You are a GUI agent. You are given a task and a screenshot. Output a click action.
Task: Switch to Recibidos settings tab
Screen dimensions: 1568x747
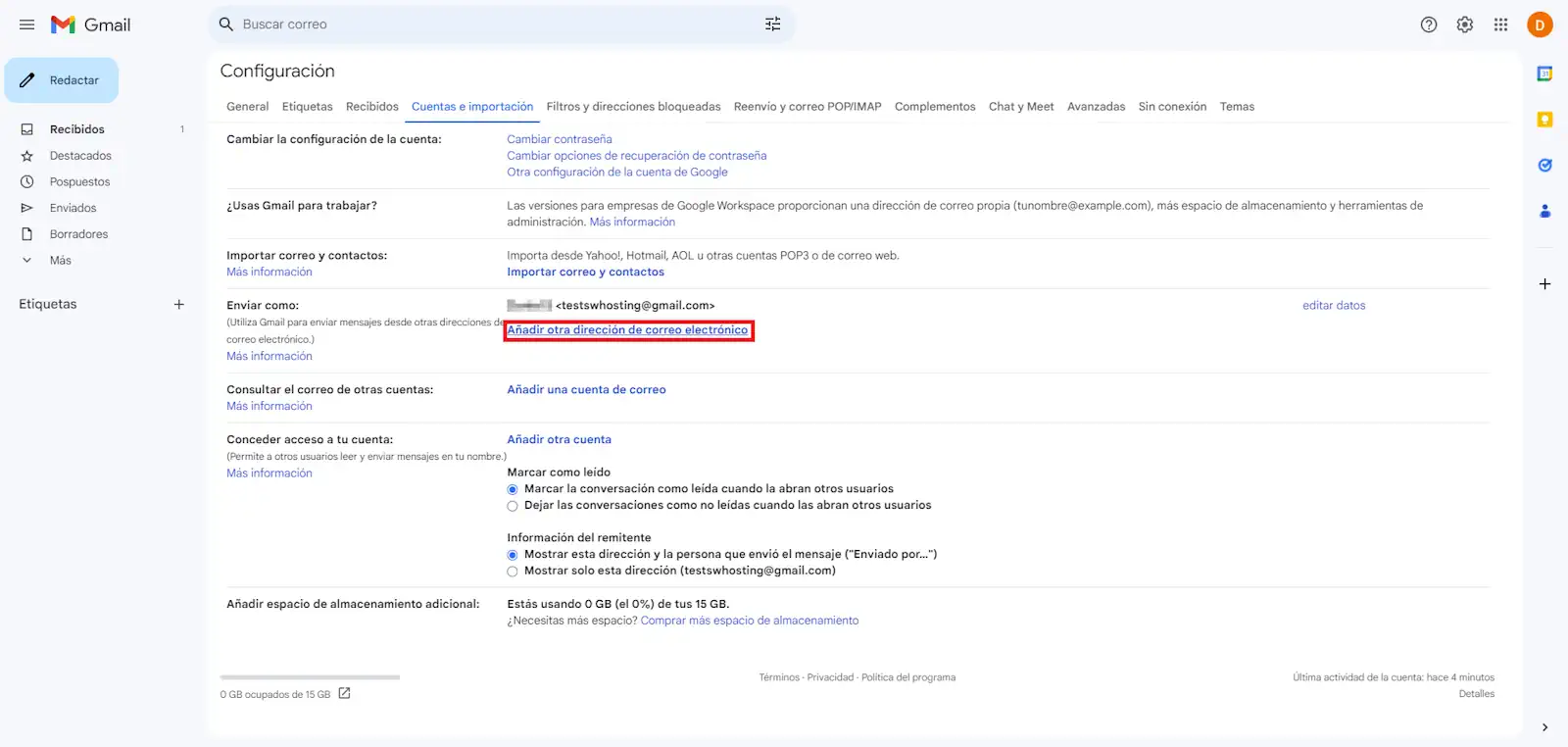pyautogui.click(x=372, y=107)
